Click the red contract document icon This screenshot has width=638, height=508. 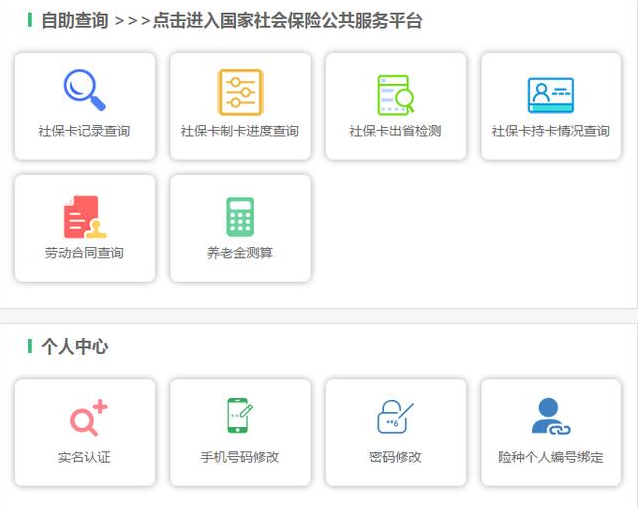[84, 217]
